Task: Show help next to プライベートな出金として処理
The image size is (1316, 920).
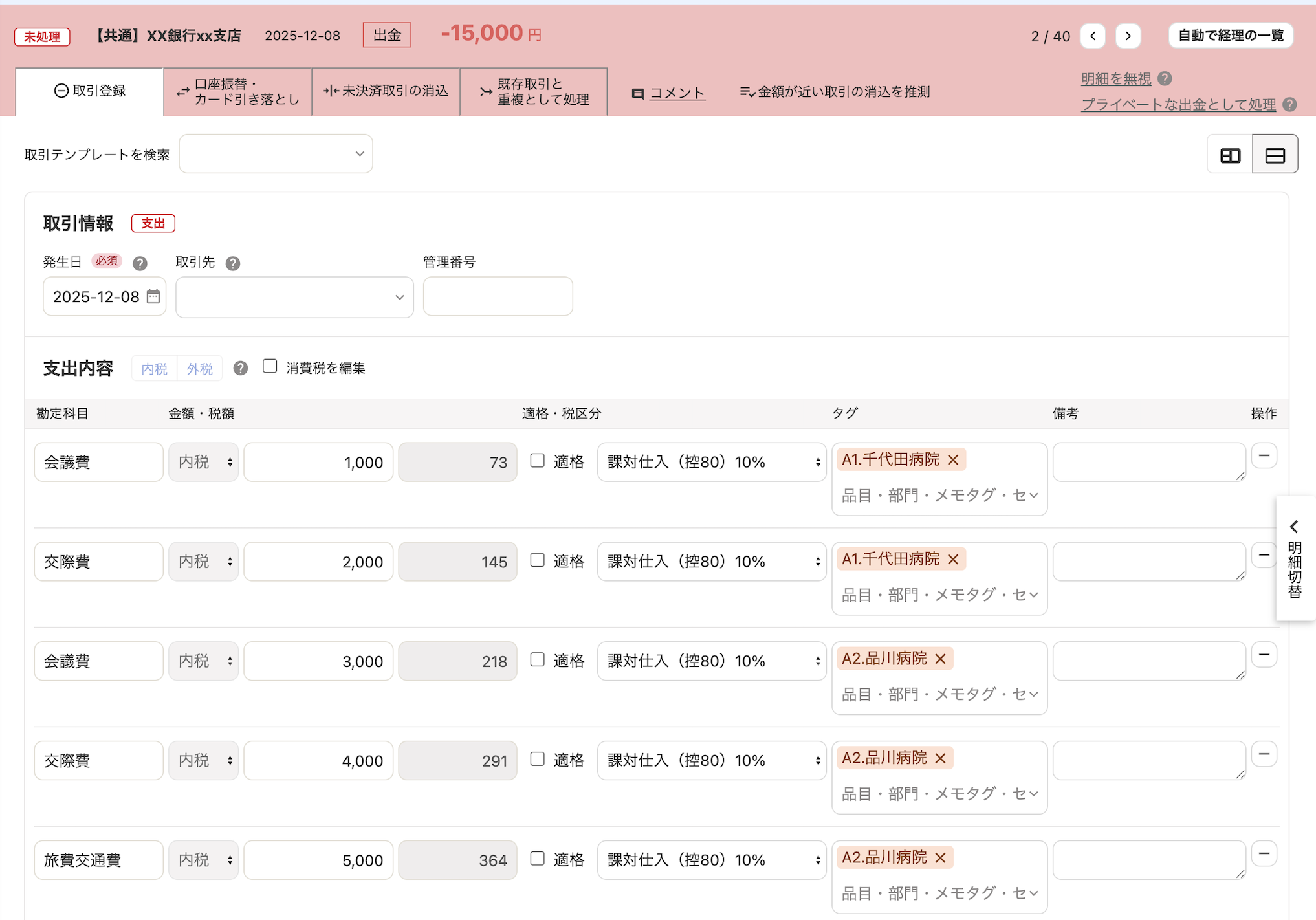Action: (1289, 105)
